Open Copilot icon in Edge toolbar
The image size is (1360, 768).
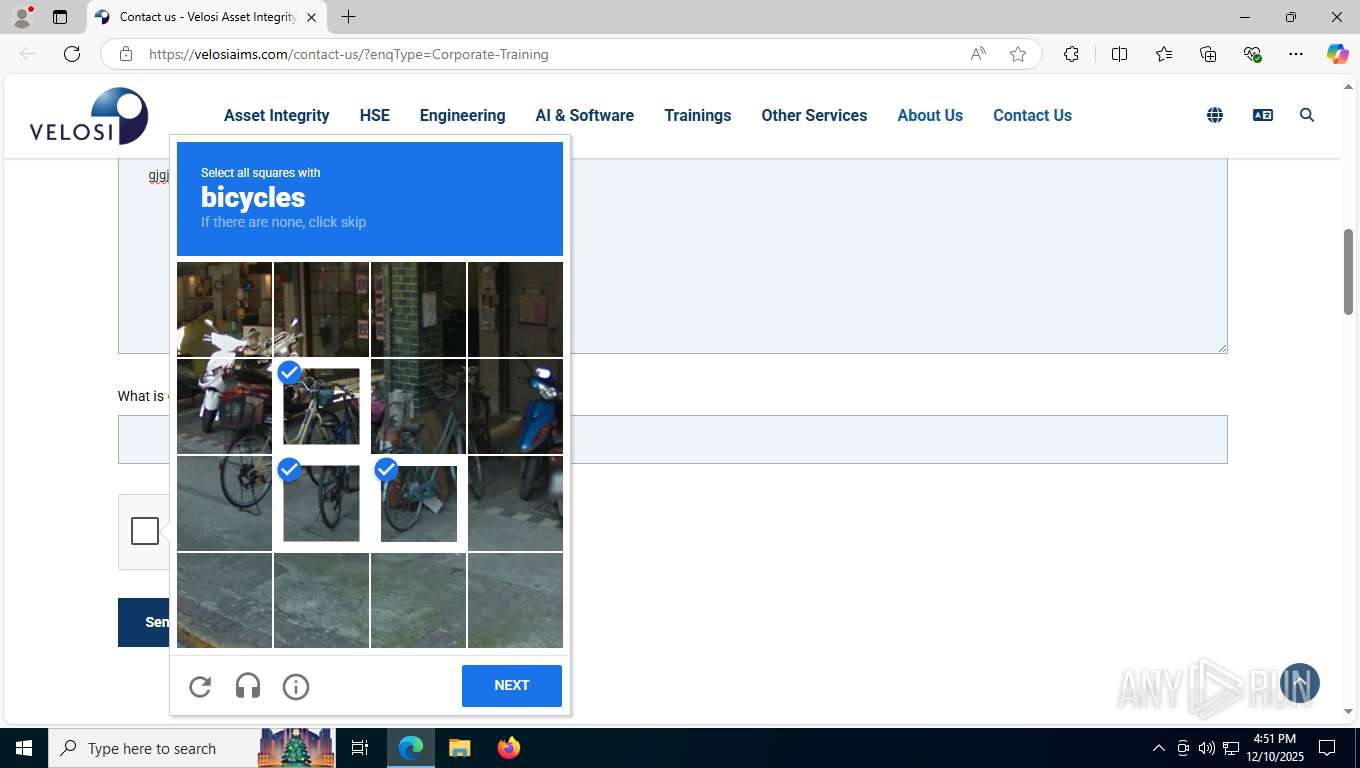click(x=1338, y=54)
